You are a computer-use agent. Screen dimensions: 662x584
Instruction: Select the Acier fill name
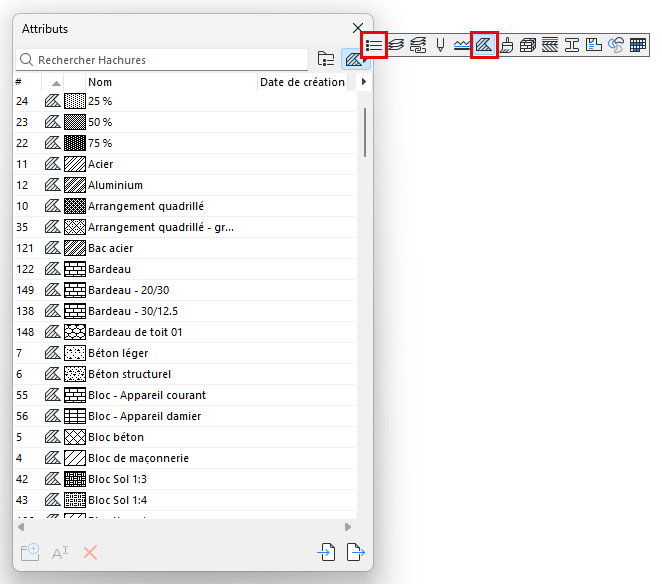tap(100, 164)
